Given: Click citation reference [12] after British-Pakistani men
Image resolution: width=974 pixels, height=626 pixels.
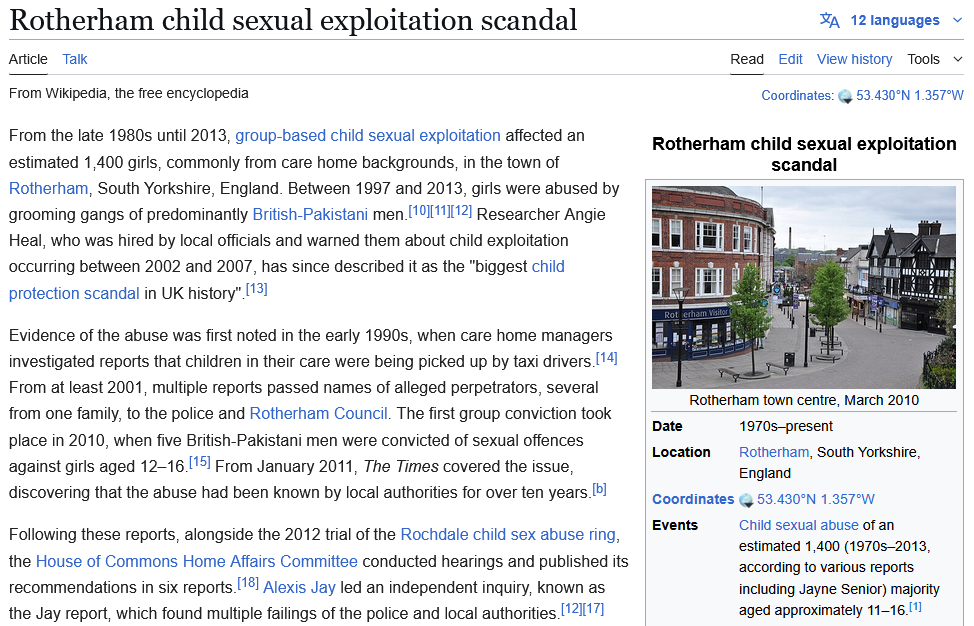Looking at the screenshot, I should click(462, 211).
